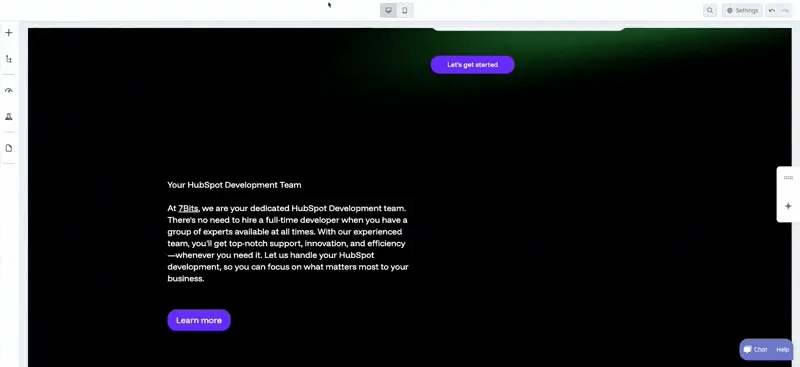800x367 pixels.
Task: Open the Settings button
Action: pyautogui.click(x=742, y=10)
